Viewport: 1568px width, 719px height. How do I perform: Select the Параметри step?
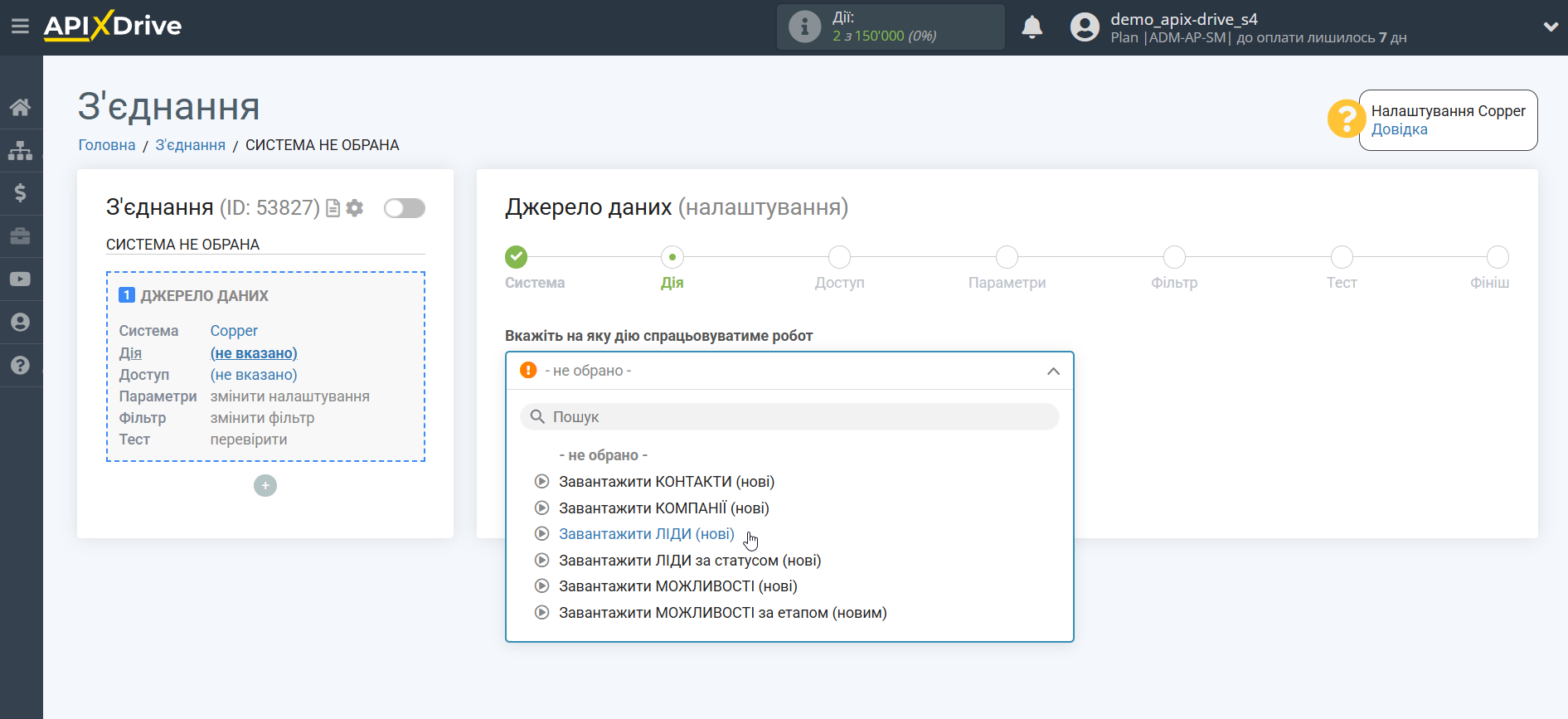tap(1007, 257)
